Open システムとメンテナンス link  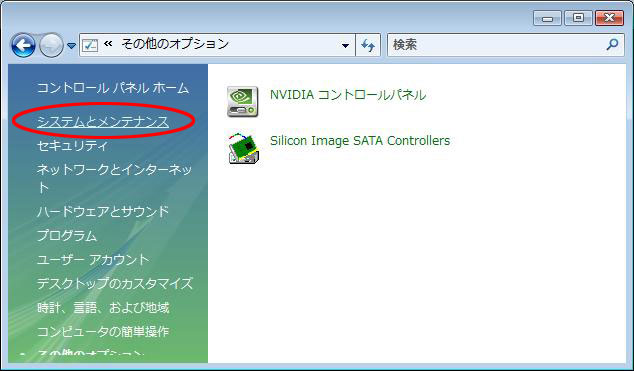pyautogui.click(x=103, y=121)
